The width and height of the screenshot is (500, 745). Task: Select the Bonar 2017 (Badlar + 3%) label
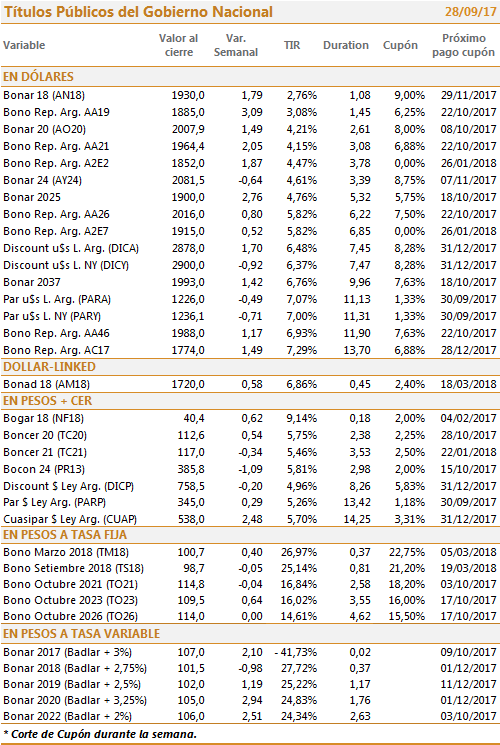point(67,652)
